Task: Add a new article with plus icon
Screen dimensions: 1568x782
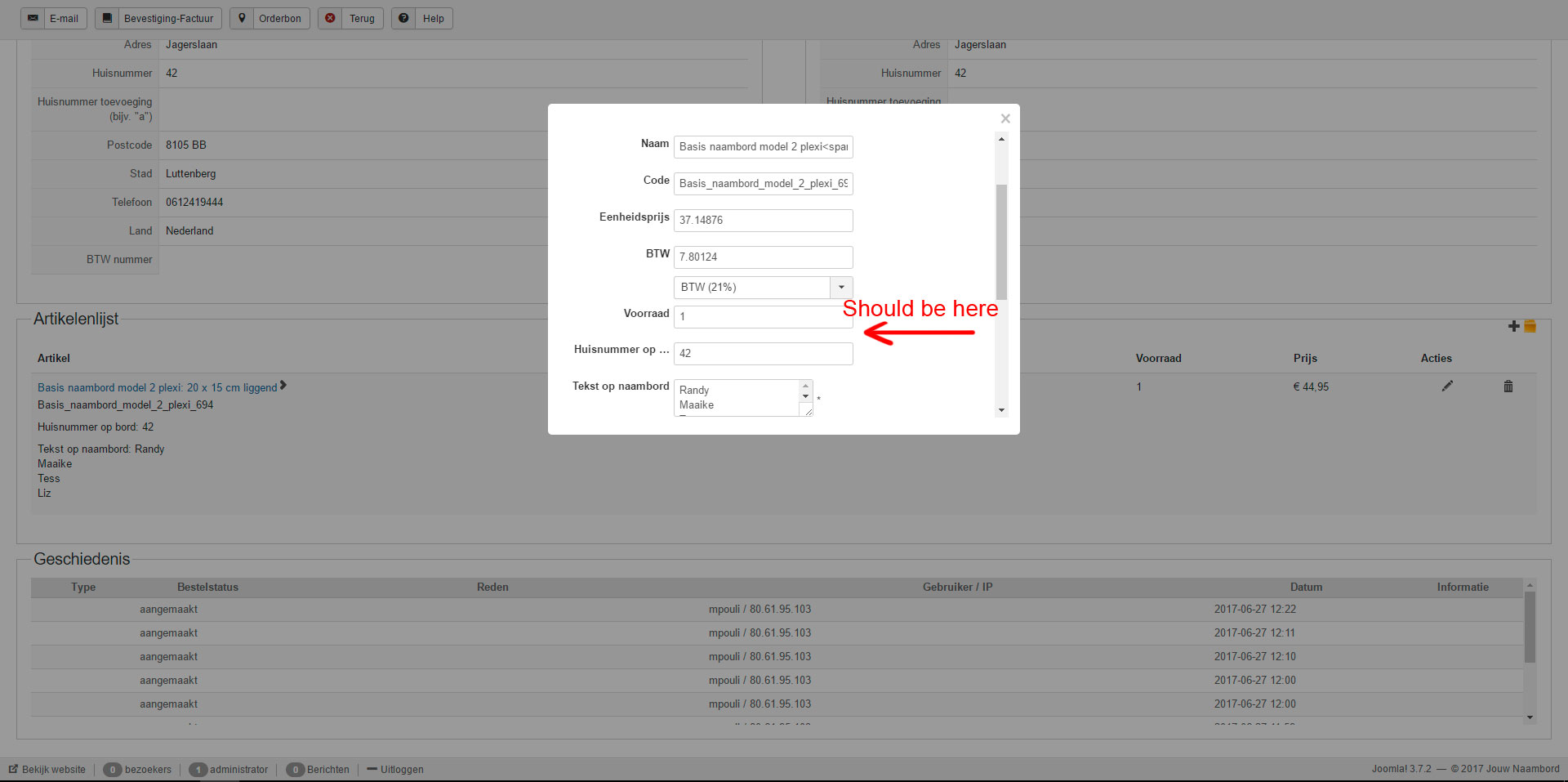Action: point(1514,326)
